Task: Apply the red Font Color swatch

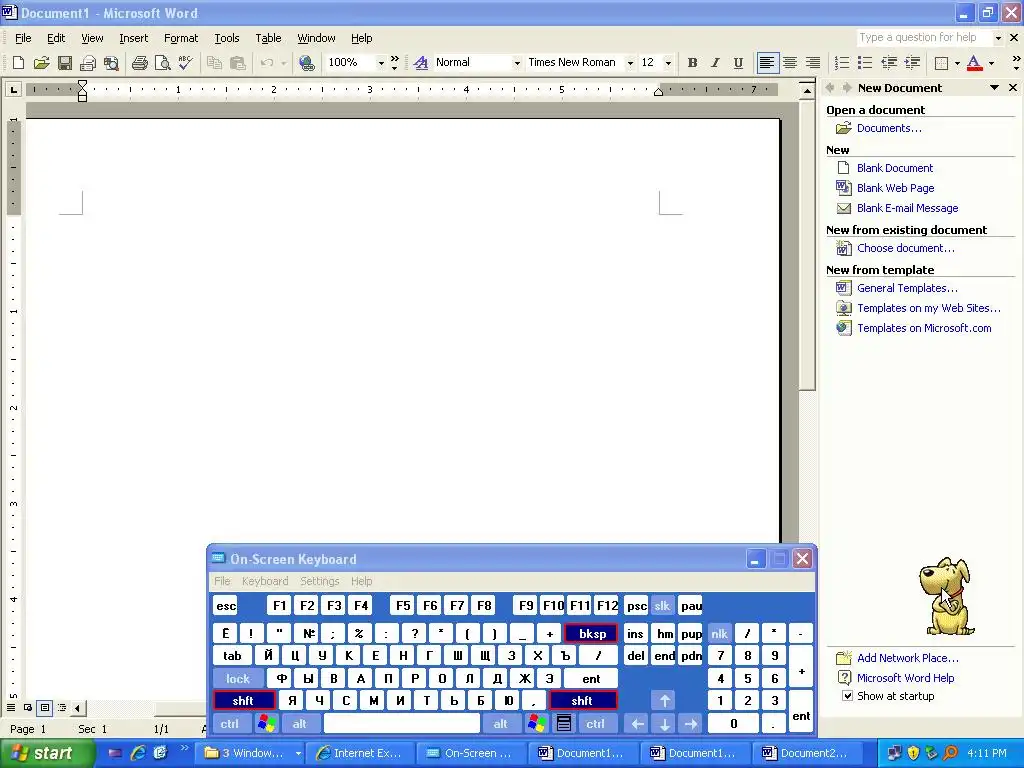Action: pyautogui.click(x=974, y=63)
